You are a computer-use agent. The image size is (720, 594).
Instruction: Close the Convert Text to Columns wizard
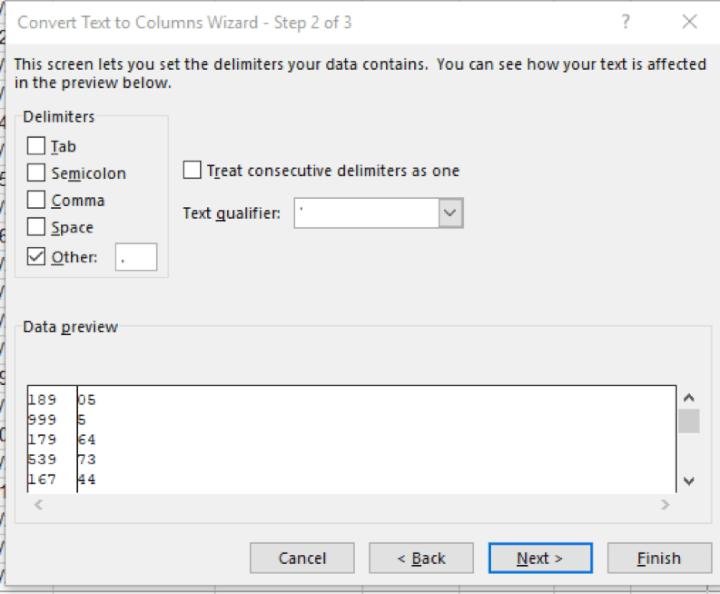[689, 22]
